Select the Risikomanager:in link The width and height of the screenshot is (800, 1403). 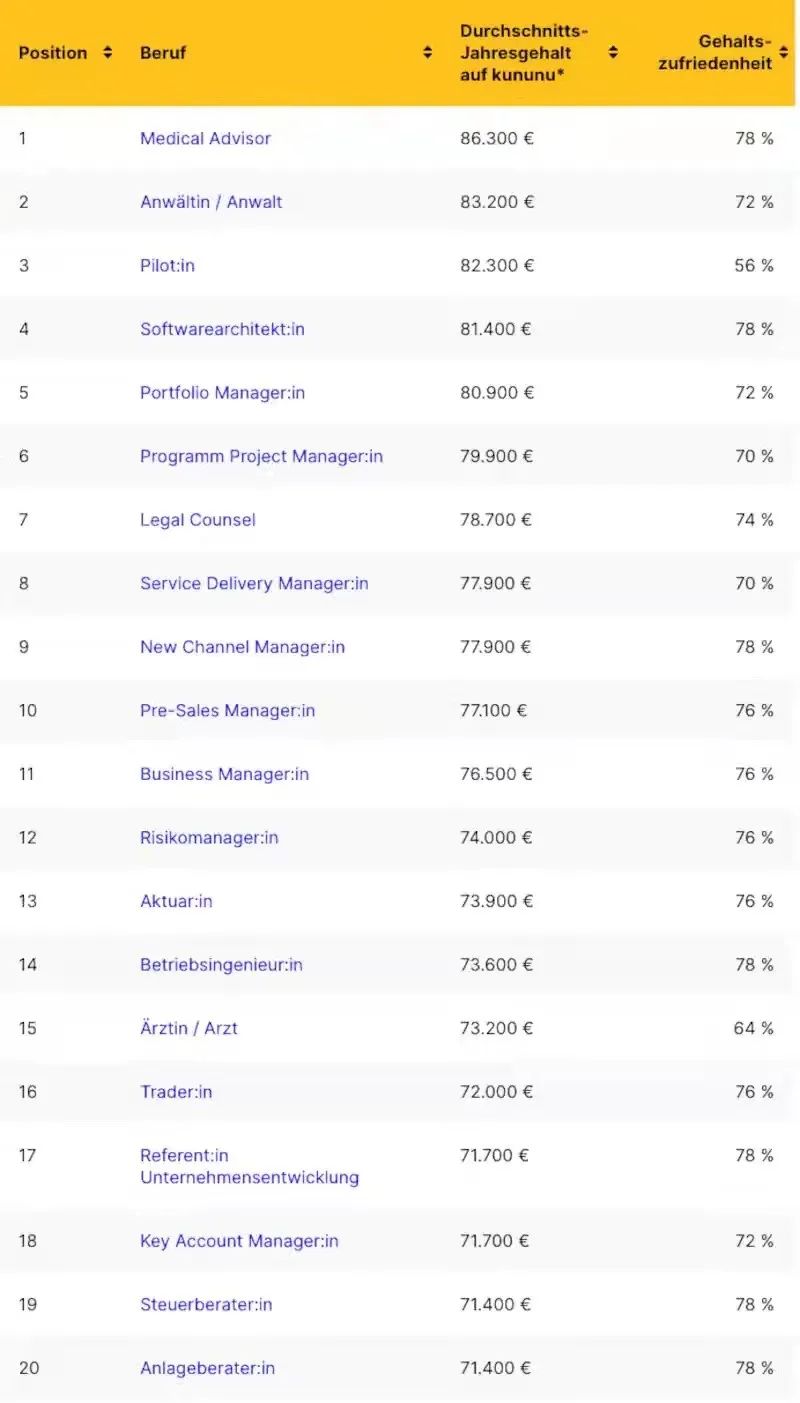[x=209, y=838]
